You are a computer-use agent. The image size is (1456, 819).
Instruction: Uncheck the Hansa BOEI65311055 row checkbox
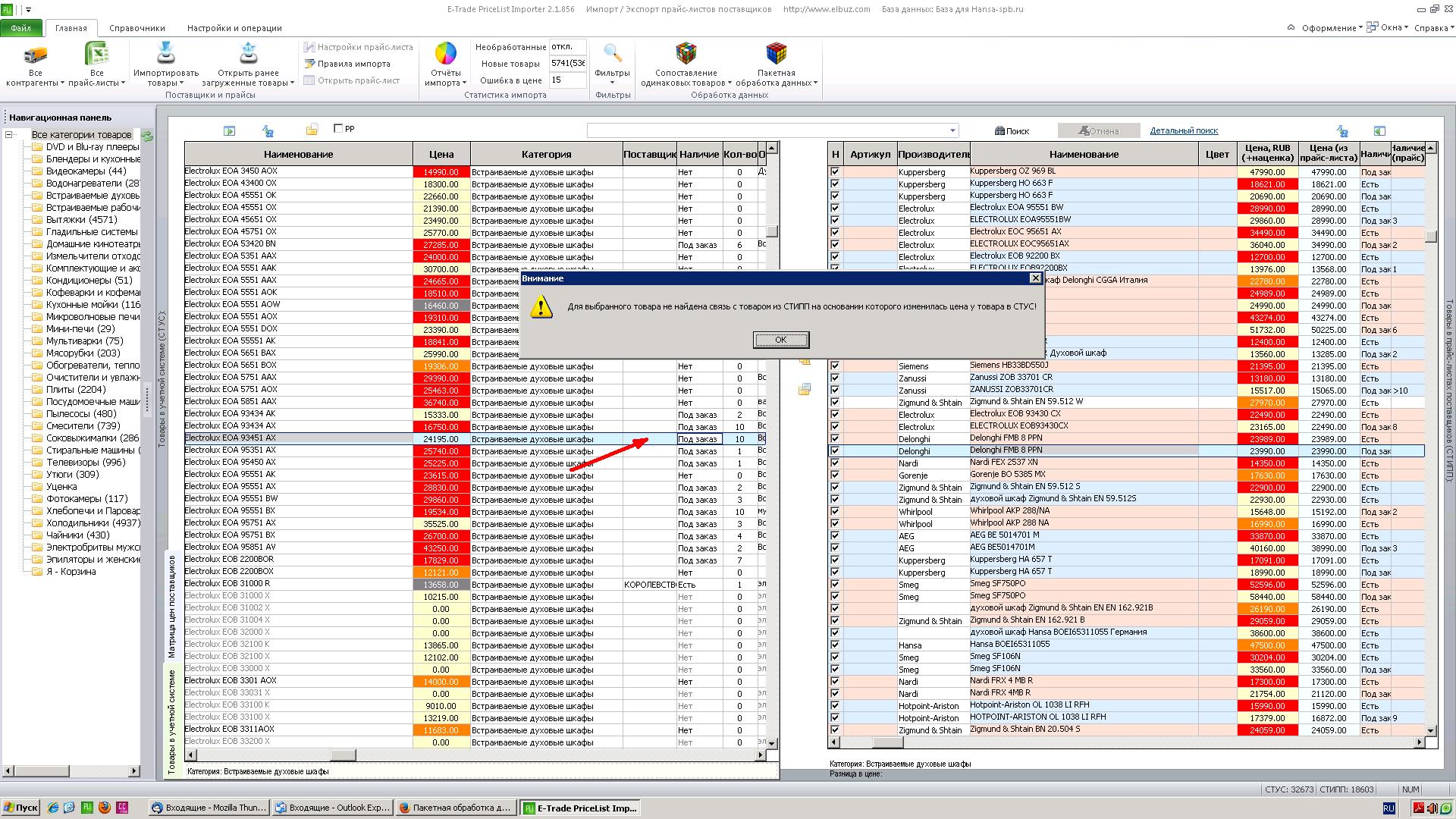835,645
